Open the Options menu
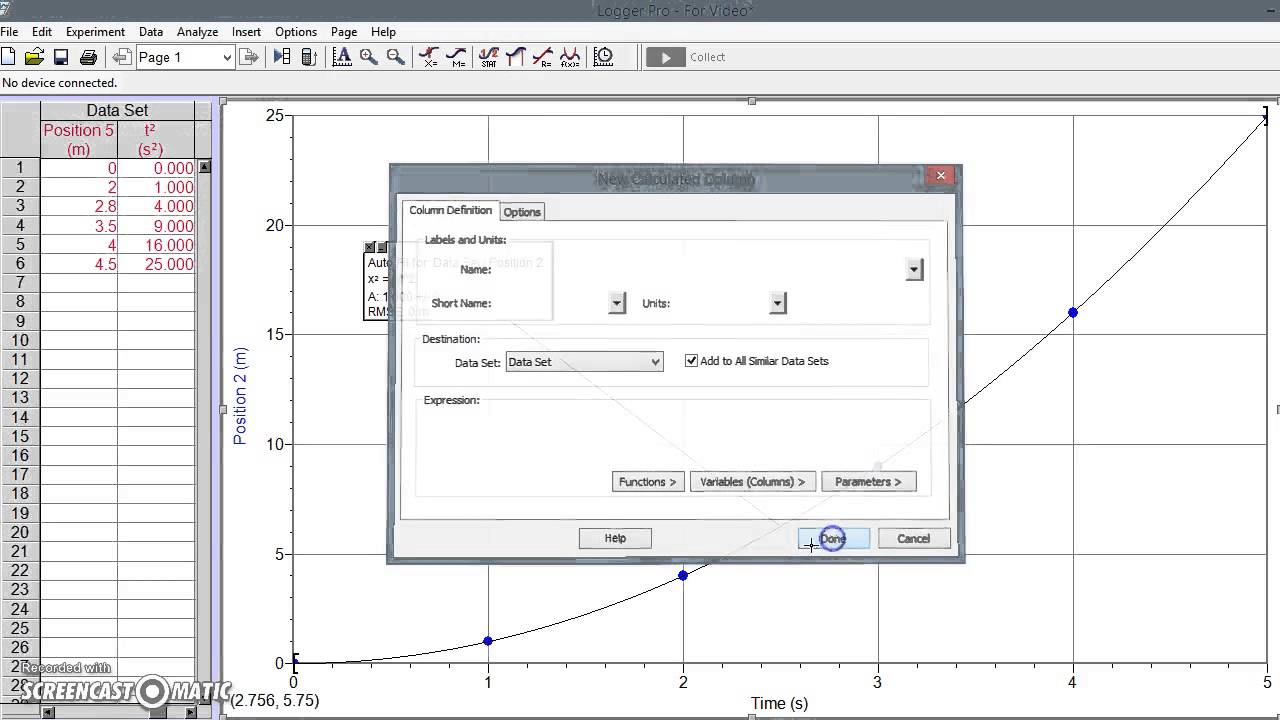 [x=296, y=32]
